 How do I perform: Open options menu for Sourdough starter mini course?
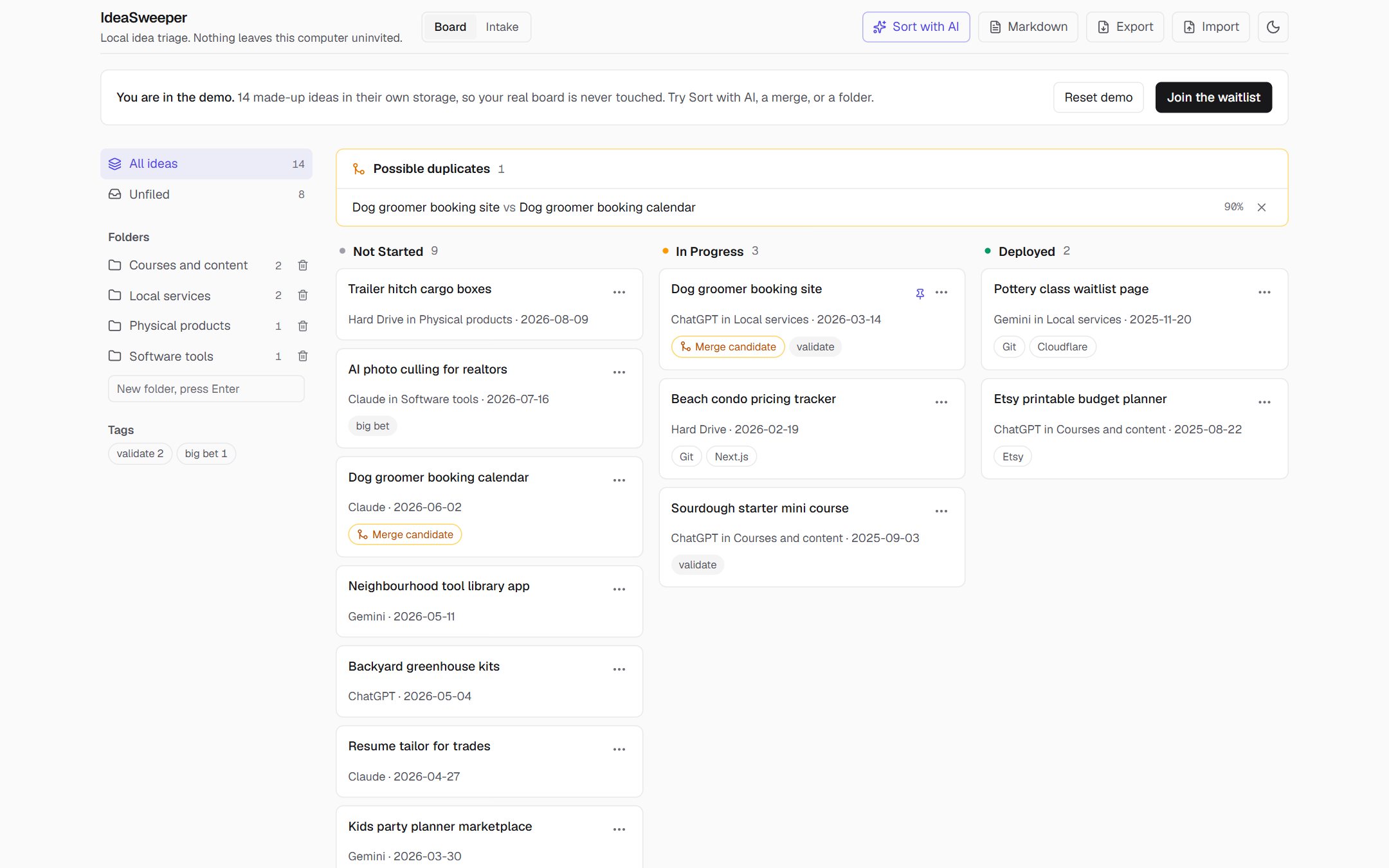coord(941,512)
